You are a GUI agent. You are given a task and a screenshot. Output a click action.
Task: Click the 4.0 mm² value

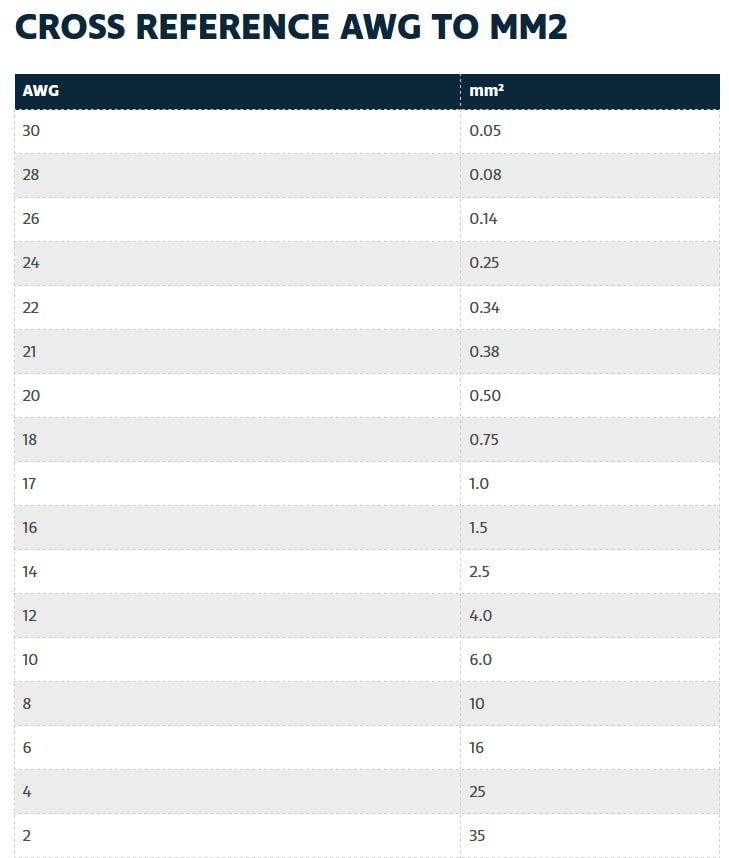click(x=481, y=615)
